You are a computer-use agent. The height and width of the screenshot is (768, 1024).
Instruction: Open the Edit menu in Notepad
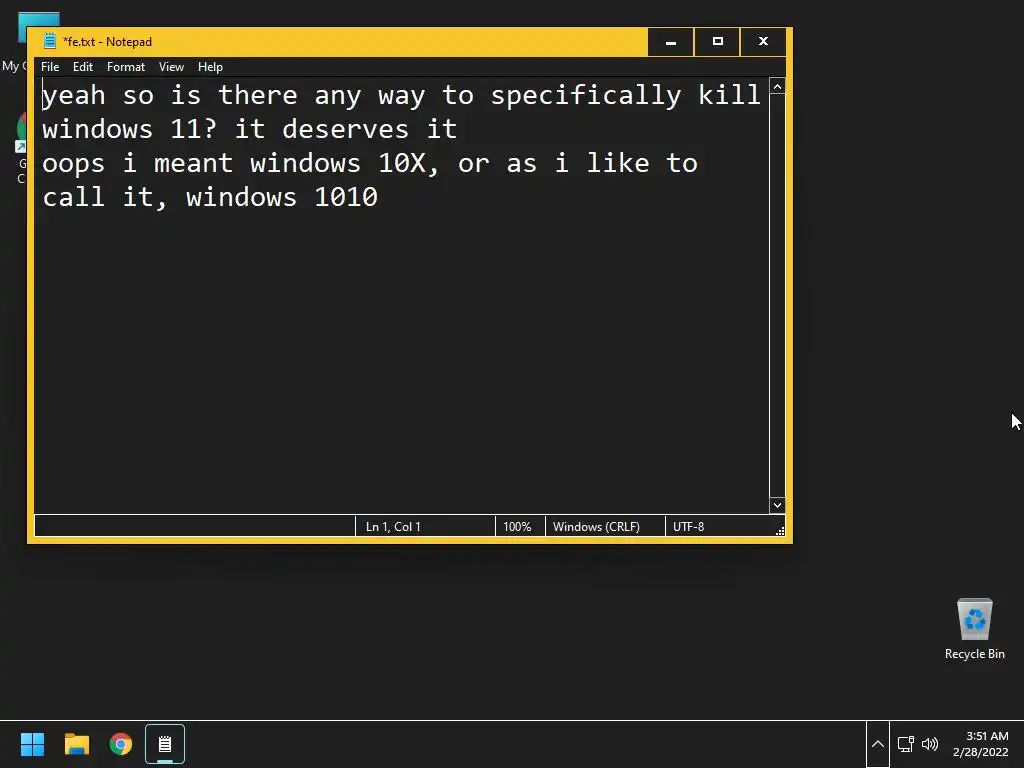point(82,67)
